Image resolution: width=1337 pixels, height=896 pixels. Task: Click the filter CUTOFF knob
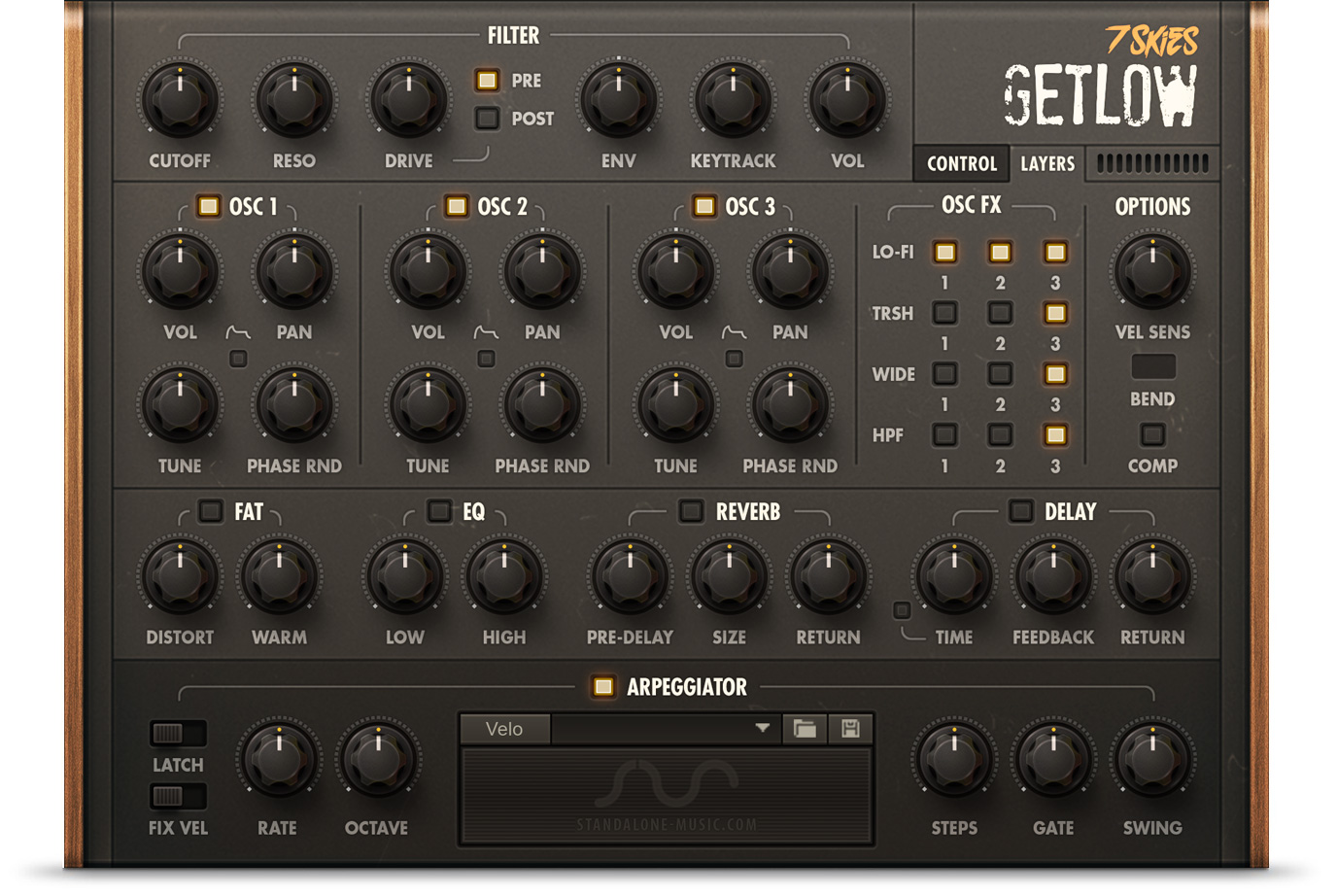pyautogui.click(x=180, y=100)
